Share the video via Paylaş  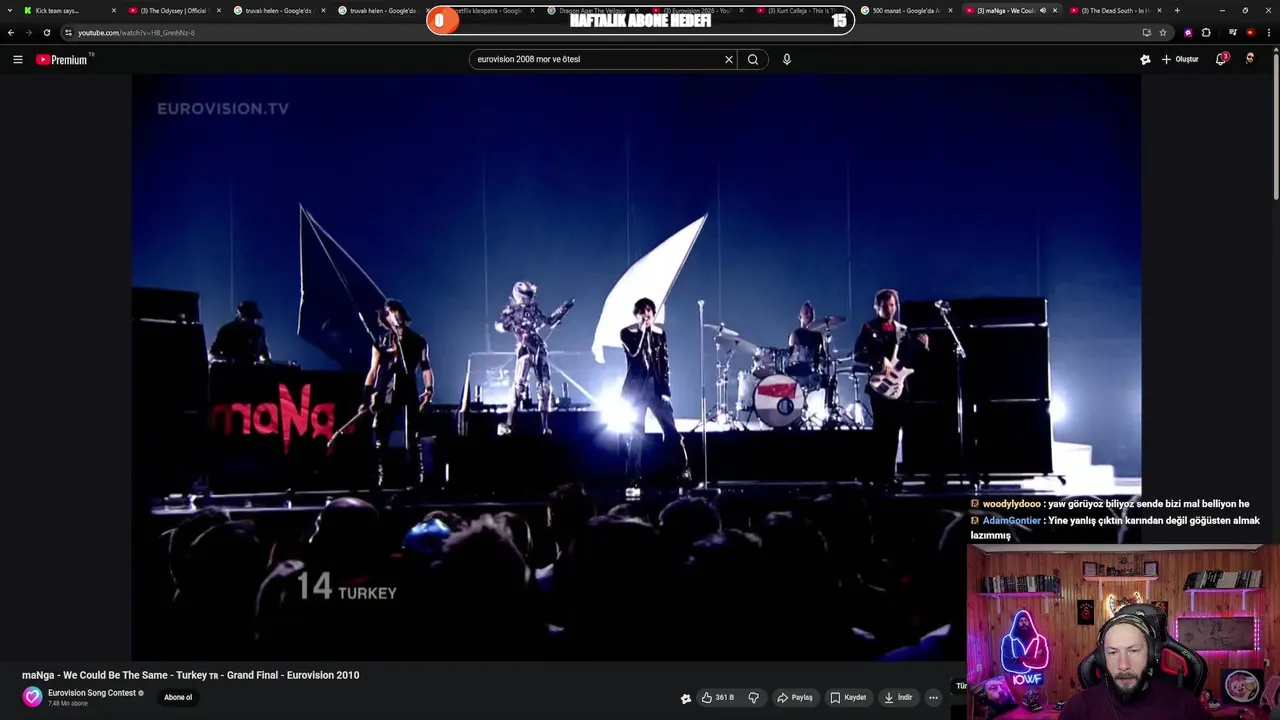point(795,697)
